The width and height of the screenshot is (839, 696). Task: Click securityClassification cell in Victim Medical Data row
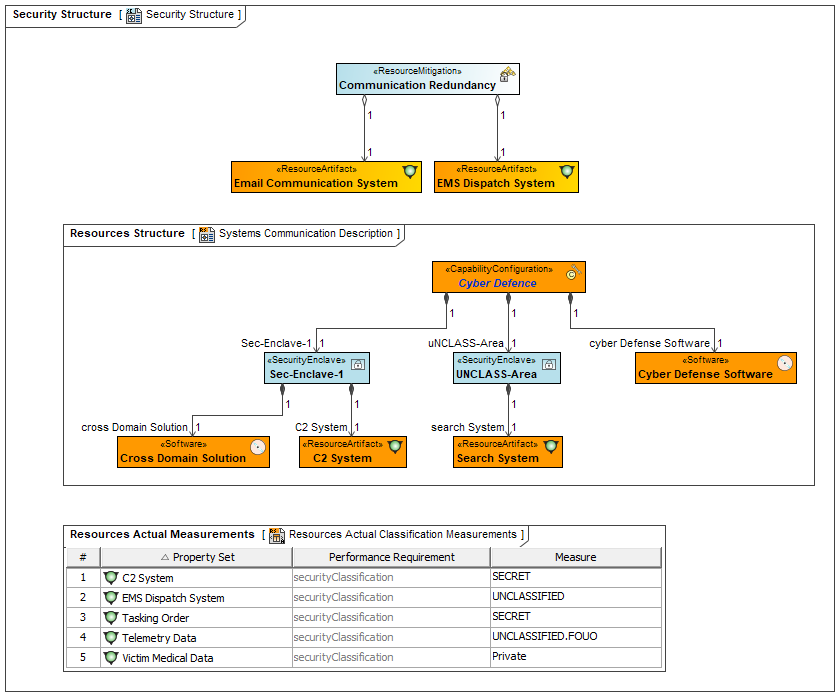pyautogui.click(x=391, y=657)
